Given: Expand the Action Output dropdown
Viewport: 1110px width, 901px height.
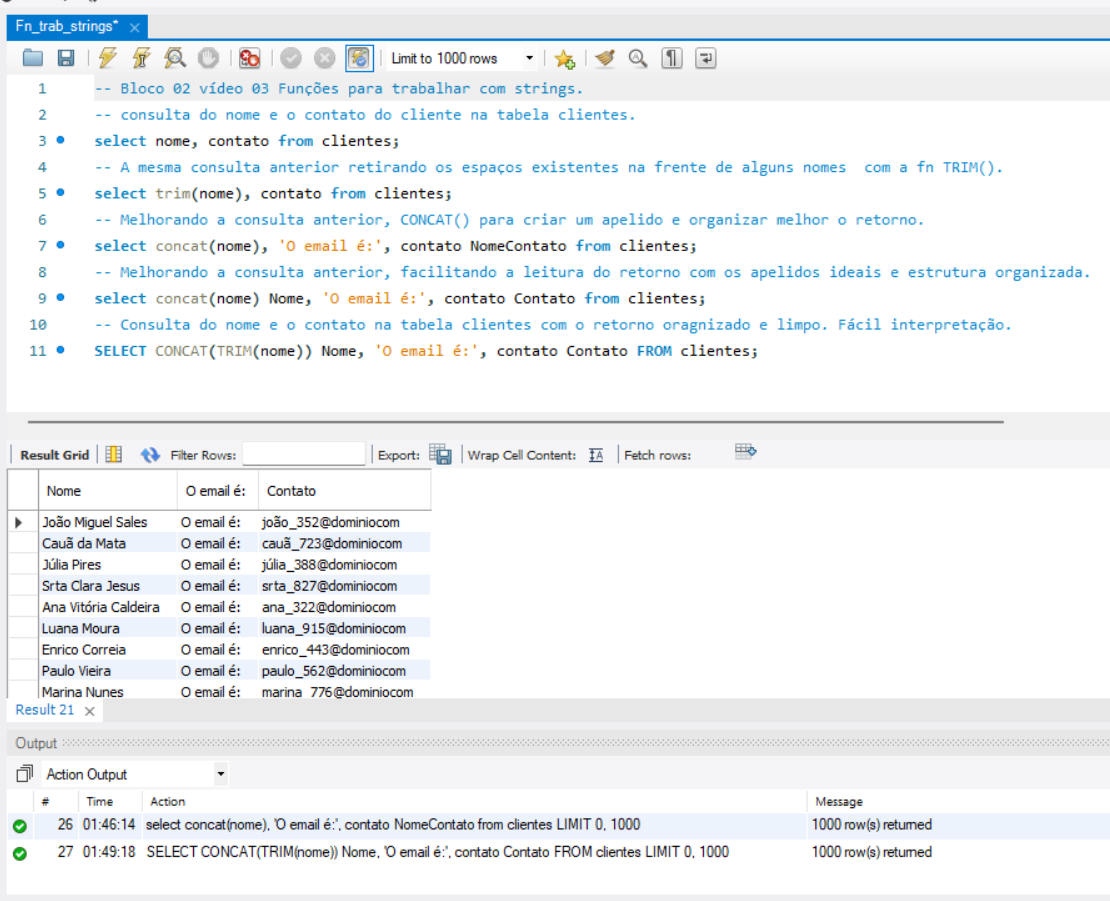Looking at the screenshot, I should 221,774.
